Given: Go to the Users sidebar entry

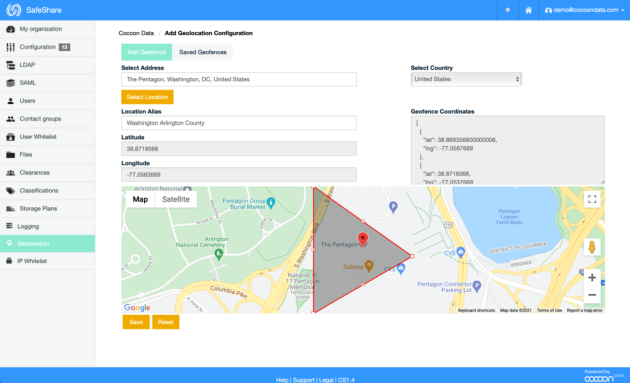Looking at the screenshot, I should [x=47, y=101].
